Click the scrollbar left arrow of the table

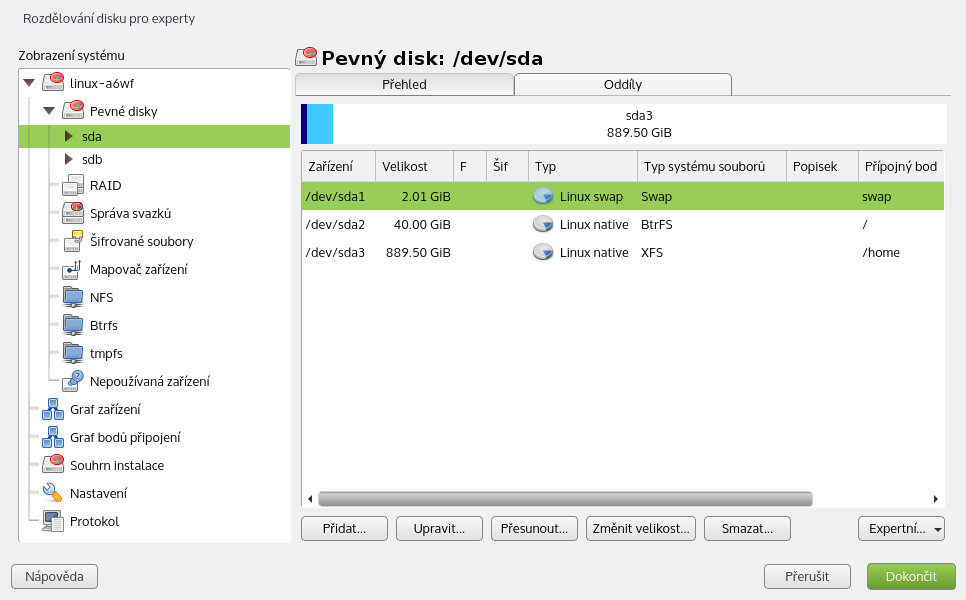point(310,499)
